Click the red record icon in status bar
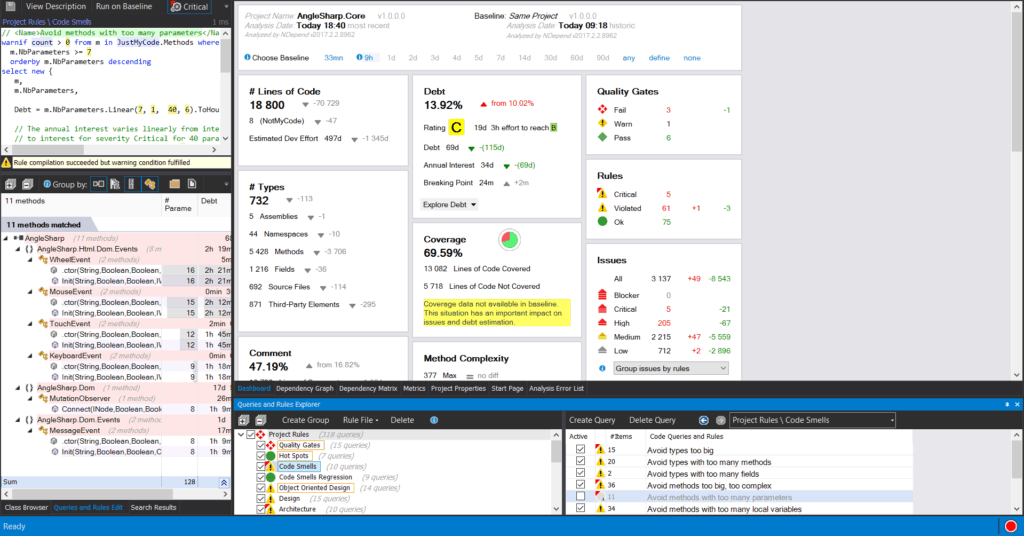The image size is (1024, 536). 1011,526
